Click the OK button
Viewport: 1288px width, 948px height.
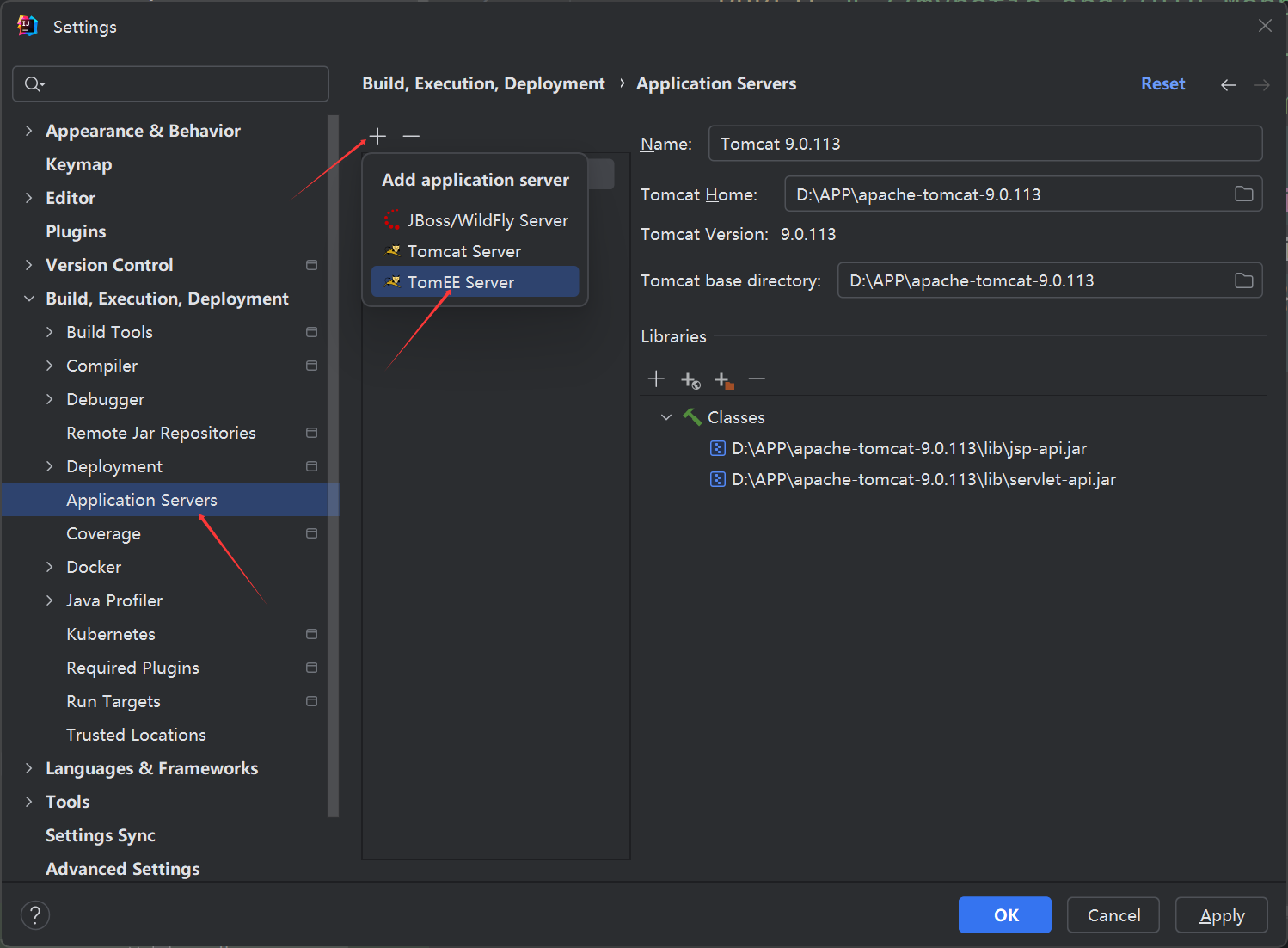[1004, 915]
